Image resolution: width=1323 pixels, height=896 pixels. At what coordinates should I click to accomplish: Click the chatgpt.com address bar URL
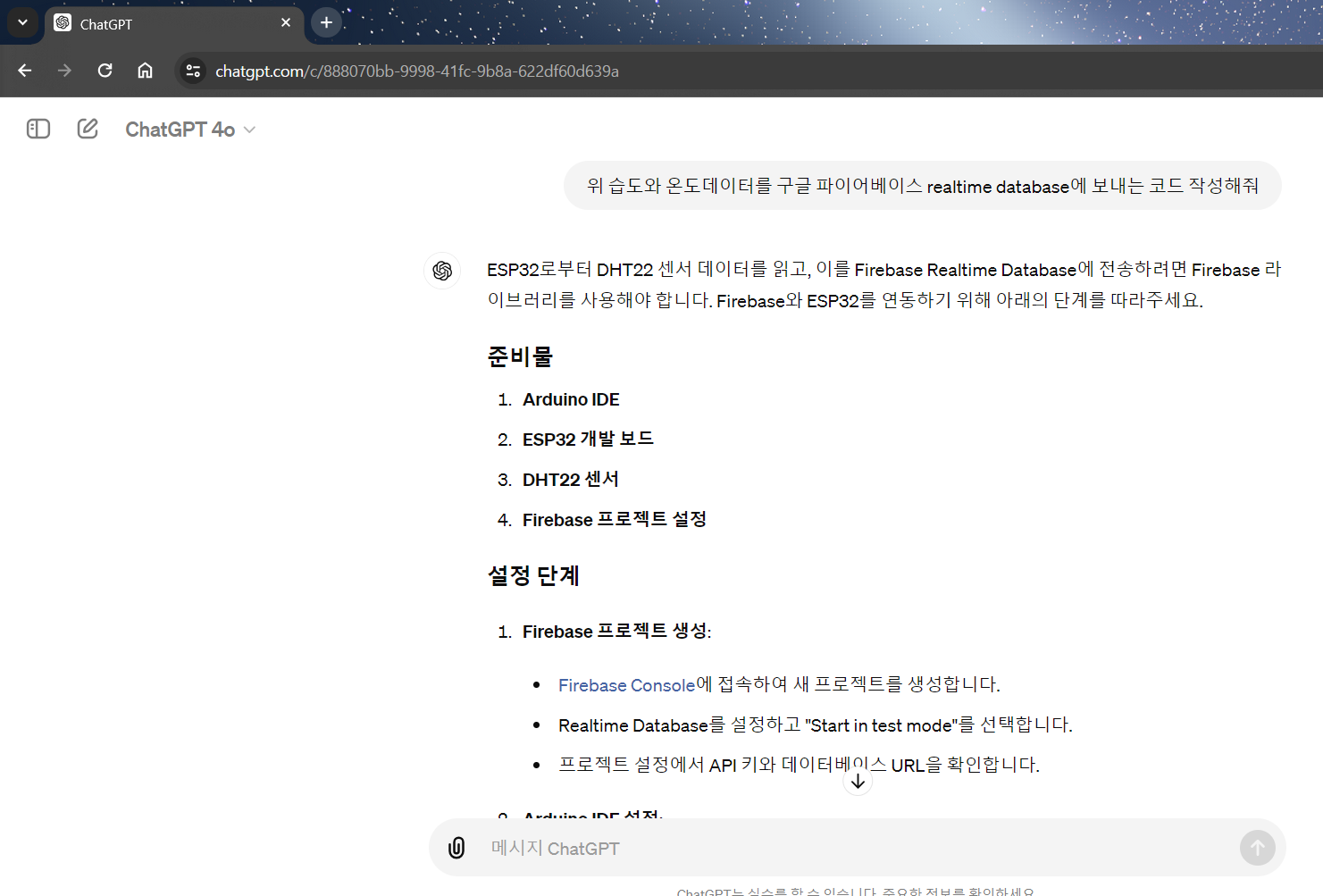click(417, 71)
